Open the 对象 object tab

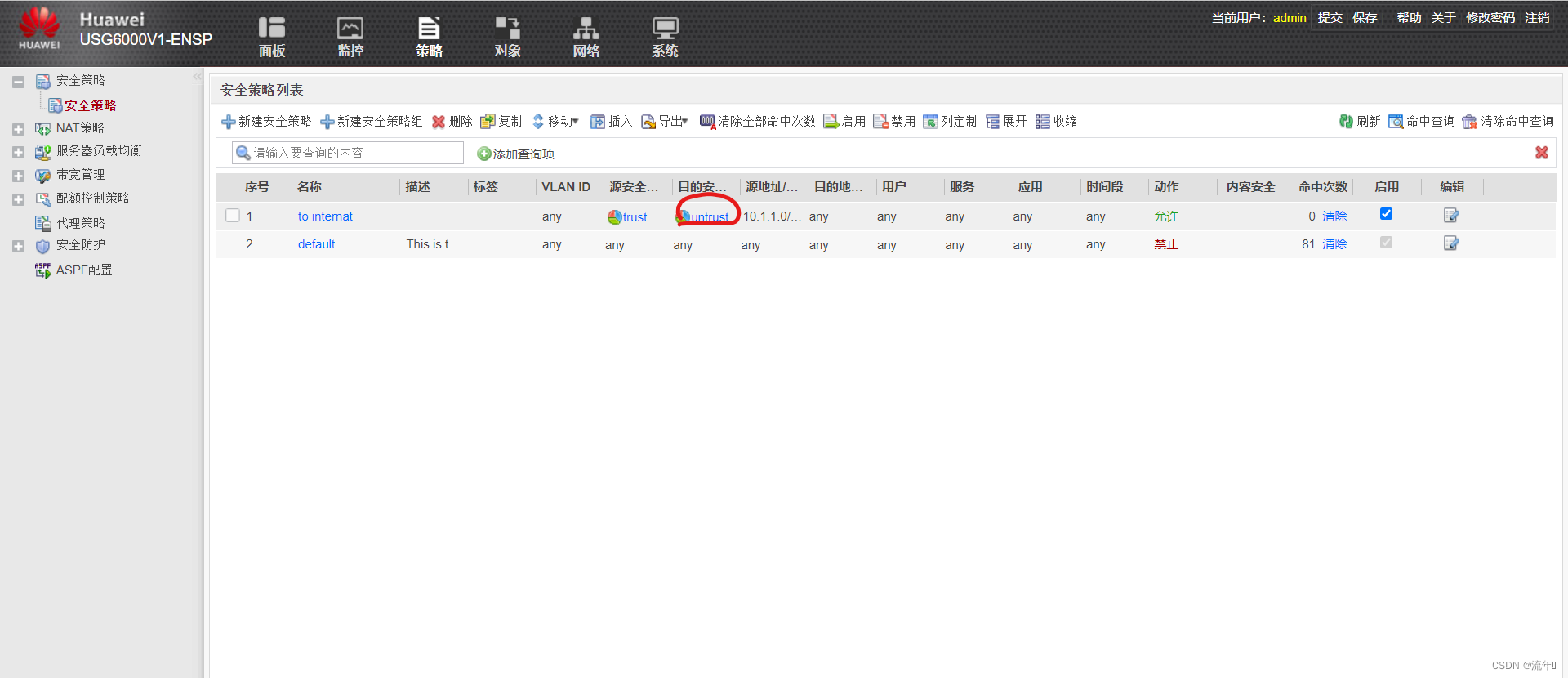coord(507,37)
